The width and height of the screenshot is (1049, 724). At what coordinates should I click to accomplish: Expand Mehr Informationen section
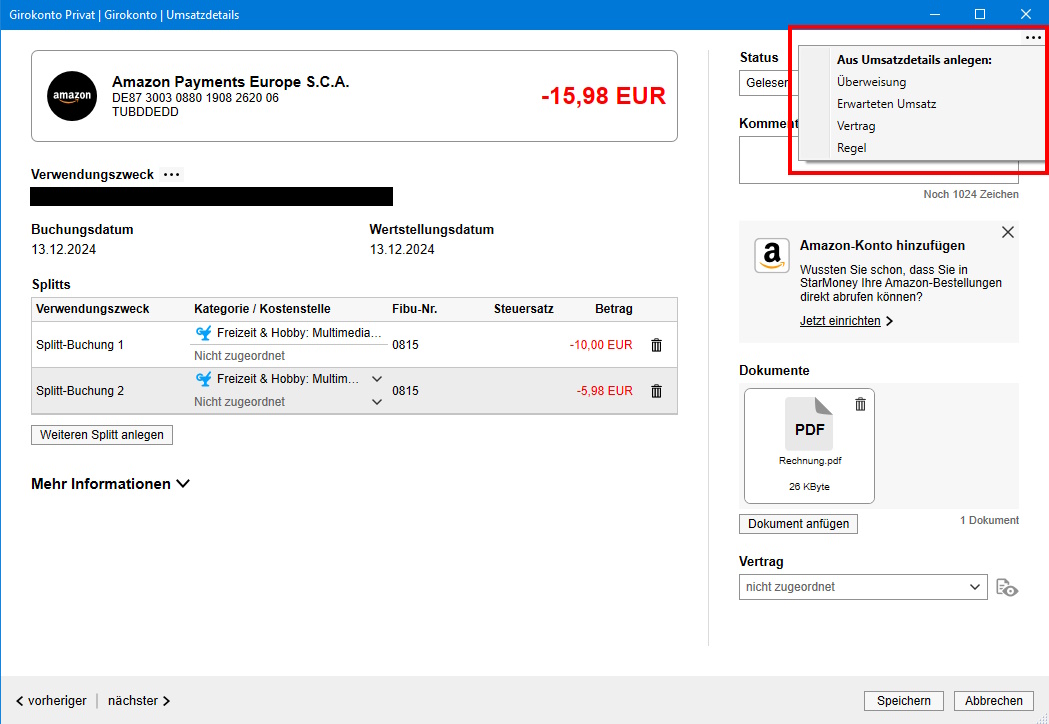point(110,484)
